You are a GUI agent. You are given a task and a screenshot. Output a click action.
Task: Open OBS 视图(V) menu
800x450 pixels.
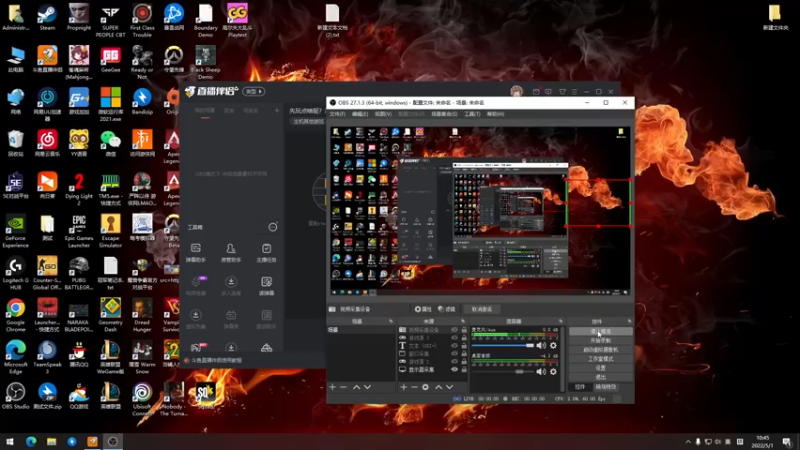pos(383,114)
